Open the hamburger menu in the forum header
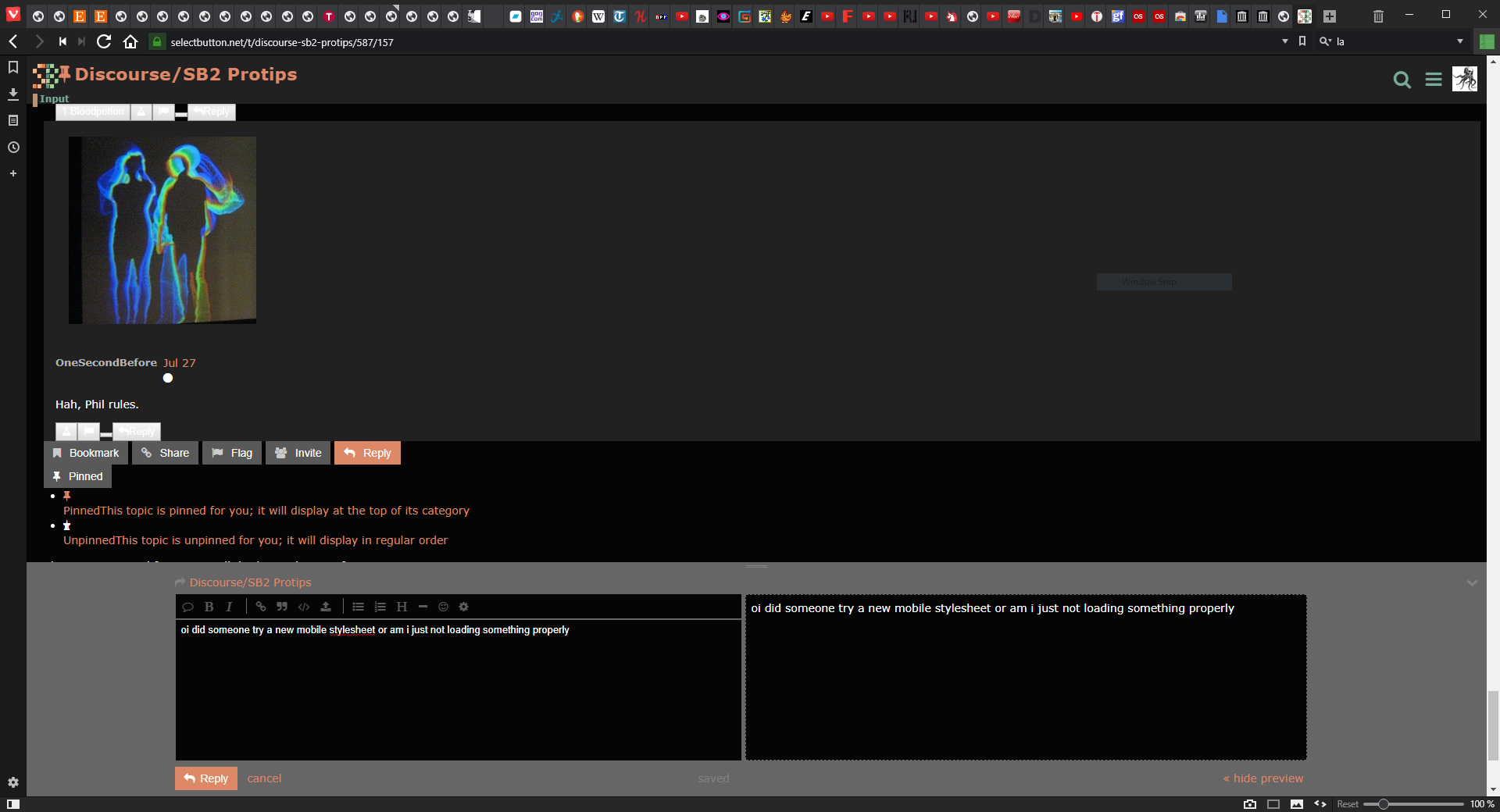This screenshot has height=812, width=1500. pyautogui.click(x=1433, y=80)
